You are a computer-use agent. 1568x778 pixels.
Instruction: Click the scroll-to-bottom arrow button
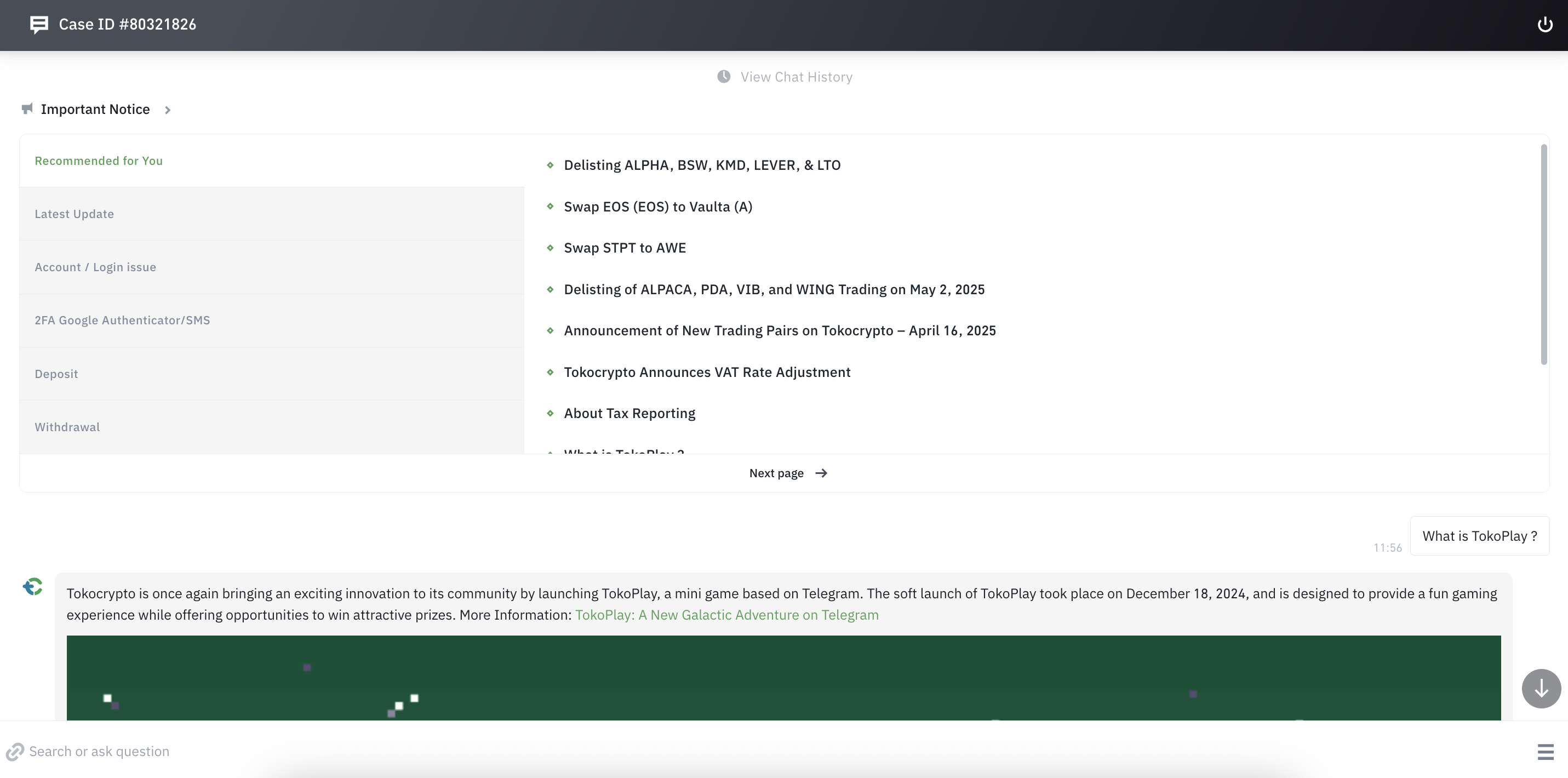1541,689
